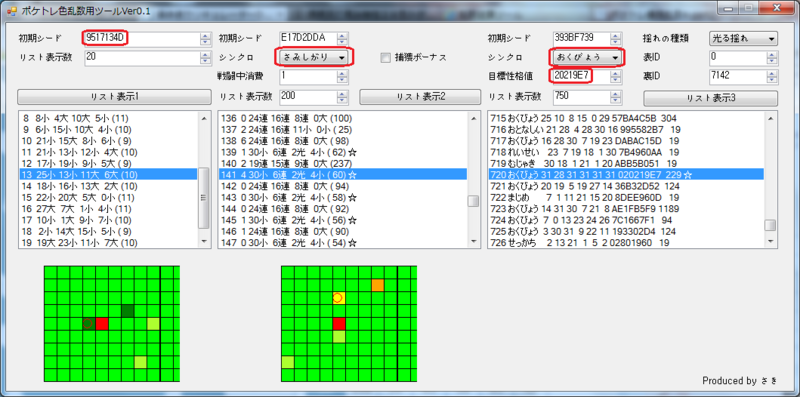Select list 2 row 140 2 19連 15連 9連
This screenshot has width=800, height=397.
343,163
